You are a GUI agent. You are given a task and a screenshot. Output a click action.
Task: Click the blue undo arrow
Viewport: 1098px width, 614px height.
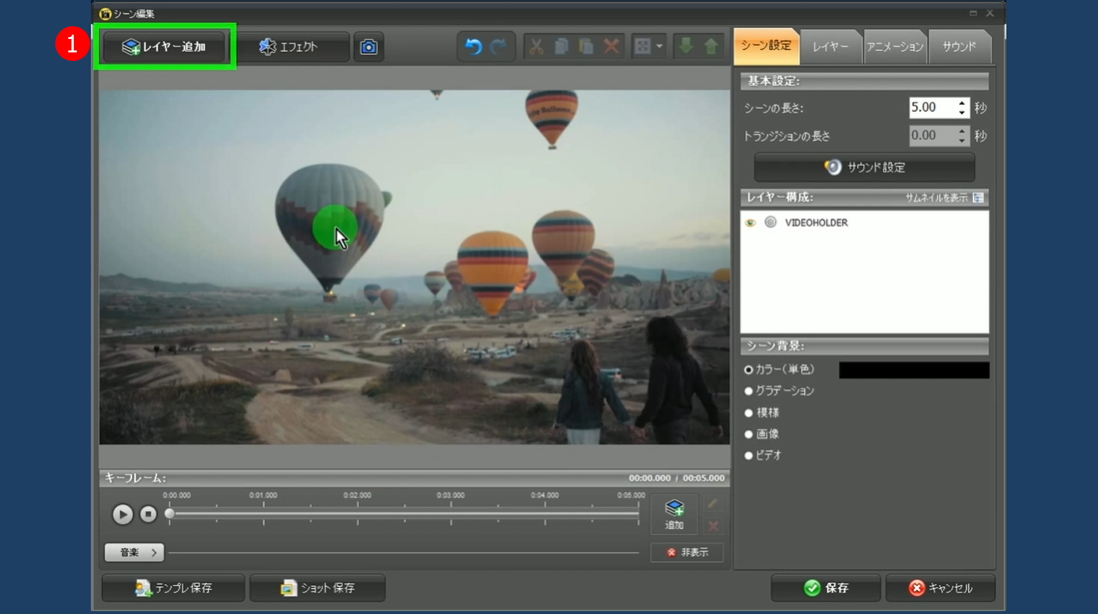point(473,47)
